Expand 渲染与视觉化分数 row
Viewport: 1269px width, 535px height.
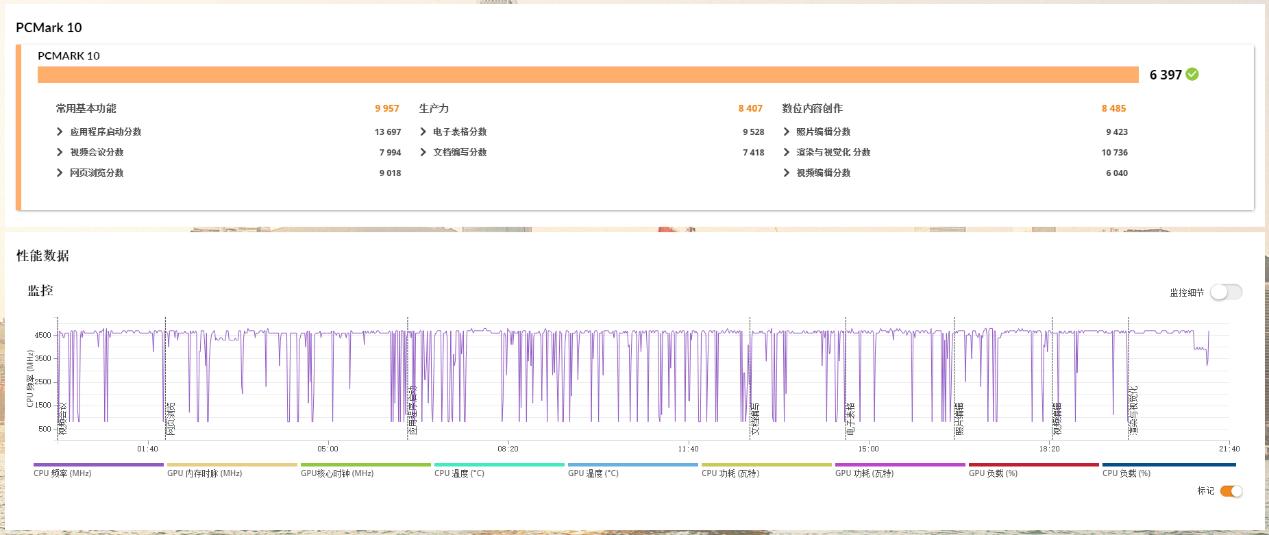coord(787,152)
